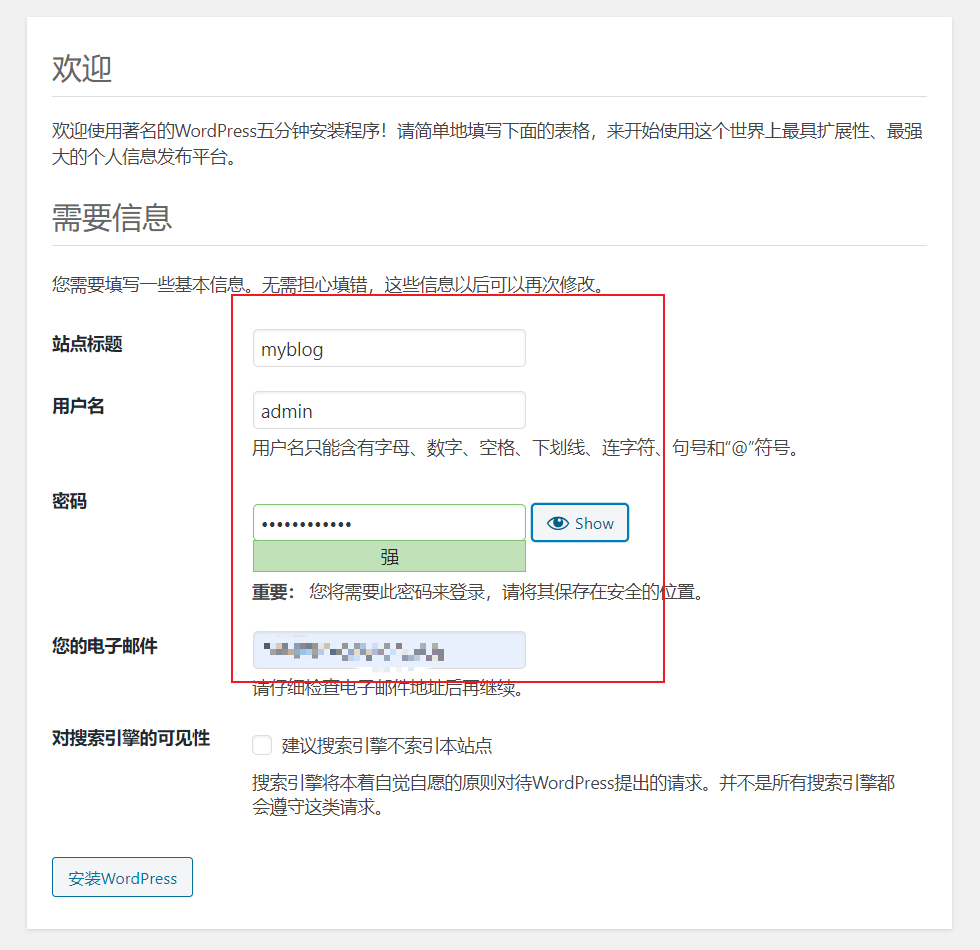The width and height of the screenshot is (980, 950).
Task: Click the 重要 password notice text
Action: click(x=479, y=591)
